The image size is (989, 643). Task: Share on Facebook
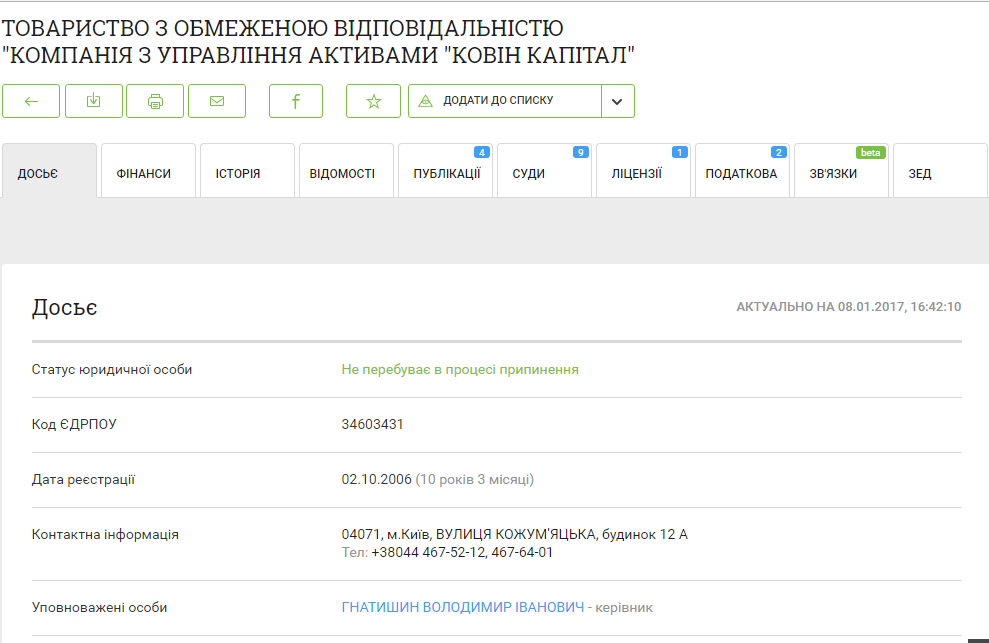[x=296, y=101]
